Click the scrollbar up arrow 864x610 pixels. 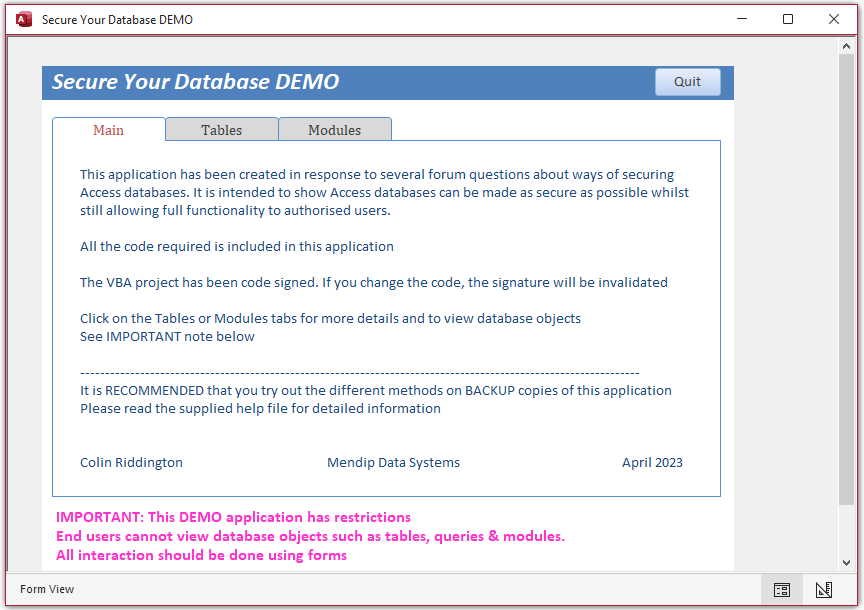pos(846,46)
